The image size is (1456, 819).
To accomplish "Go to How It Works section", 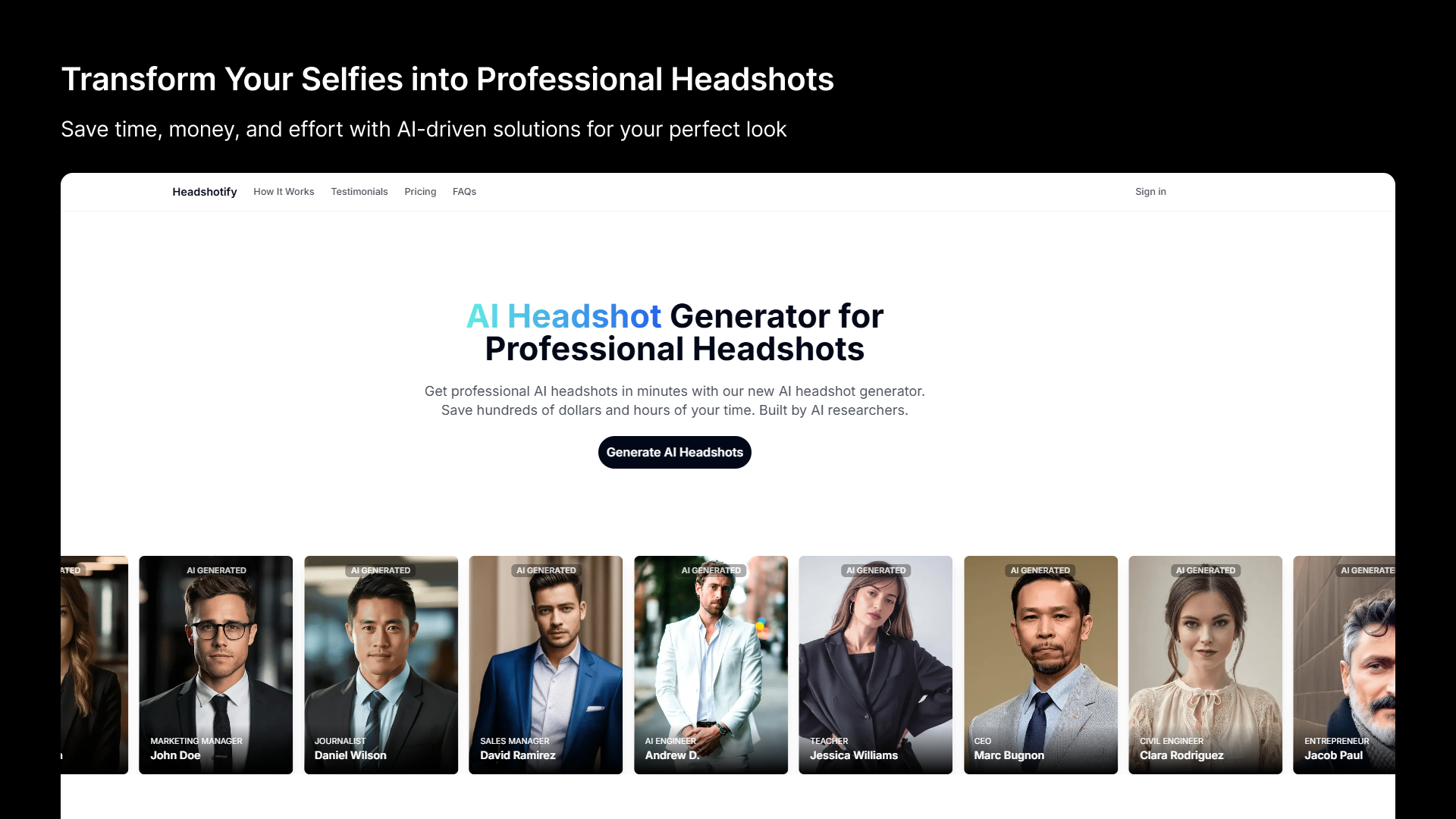I will [284, 192].
